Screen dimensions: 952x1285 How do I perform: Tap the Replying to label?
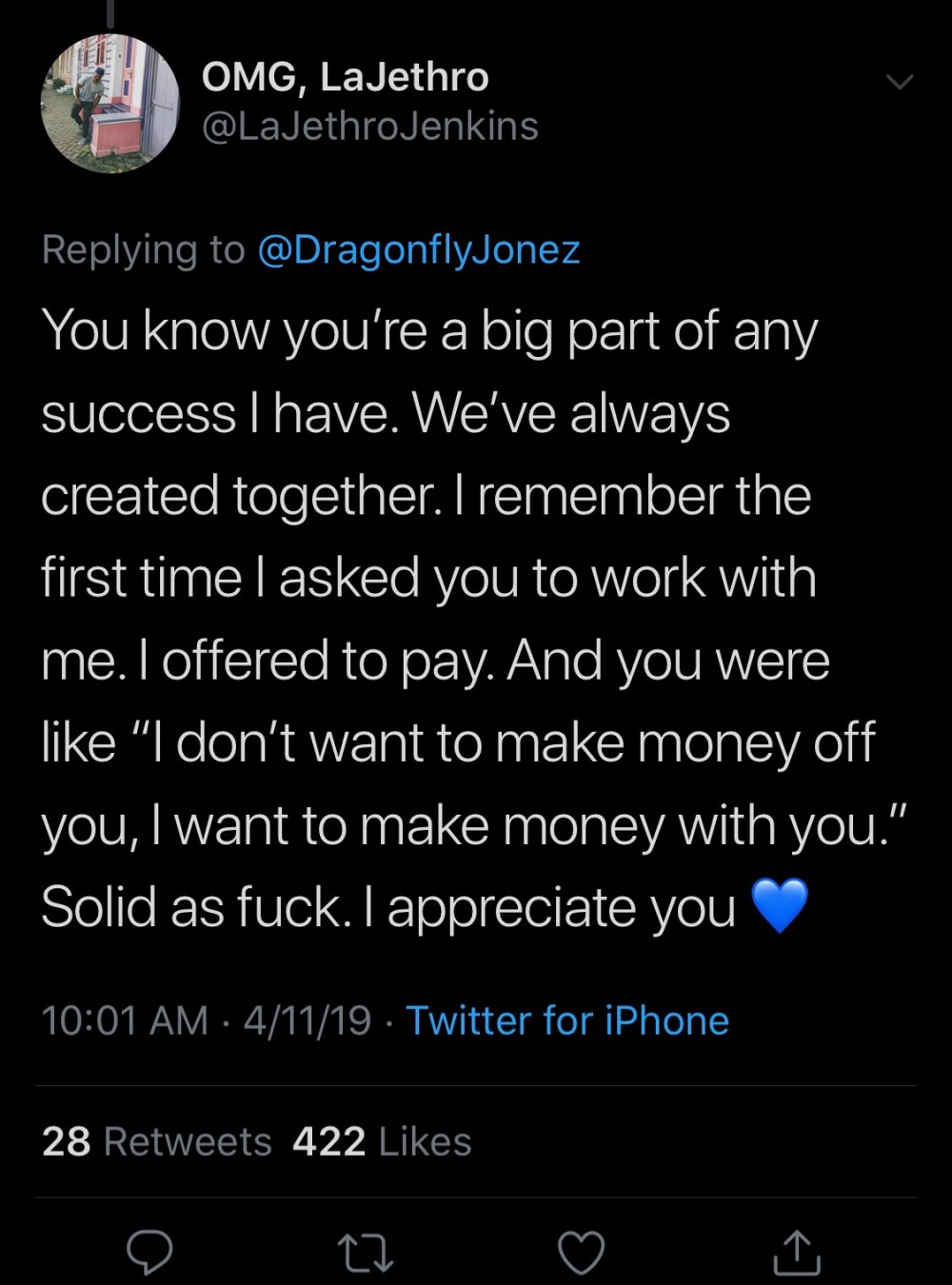(x=143, y=249)
